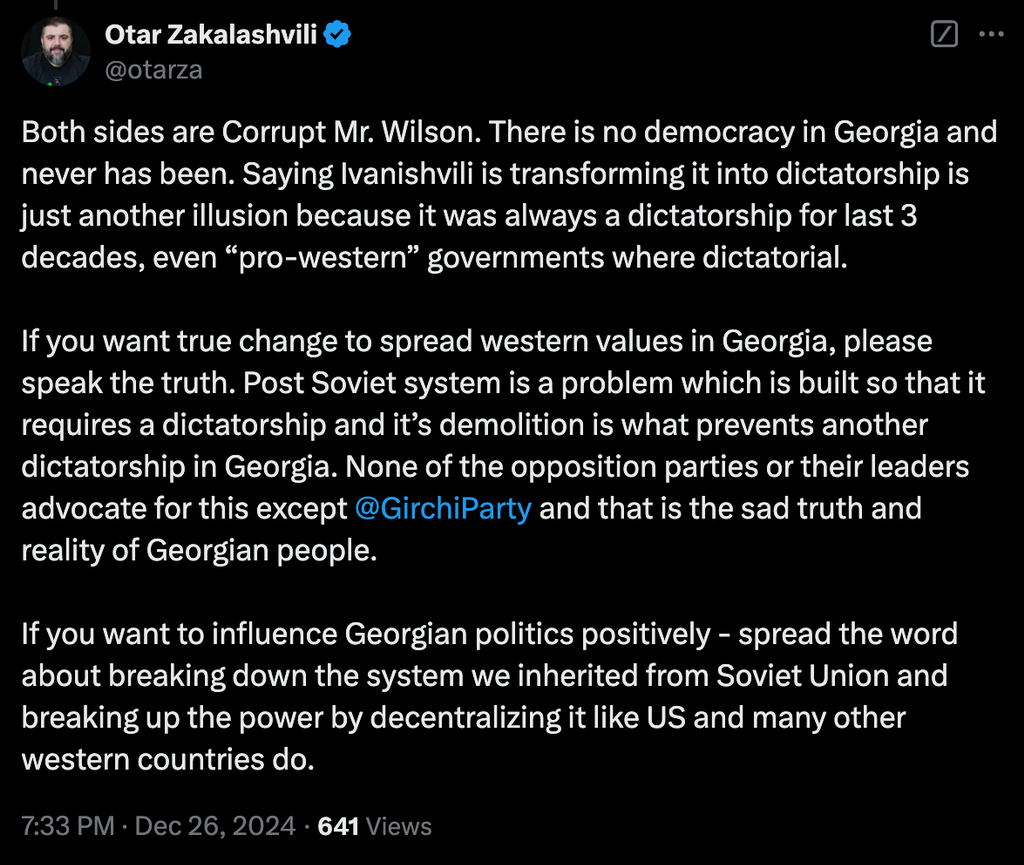This screenshot has height=865, width=1024.
Task: View the 641 view count number
Action: (x=338, y=827)
